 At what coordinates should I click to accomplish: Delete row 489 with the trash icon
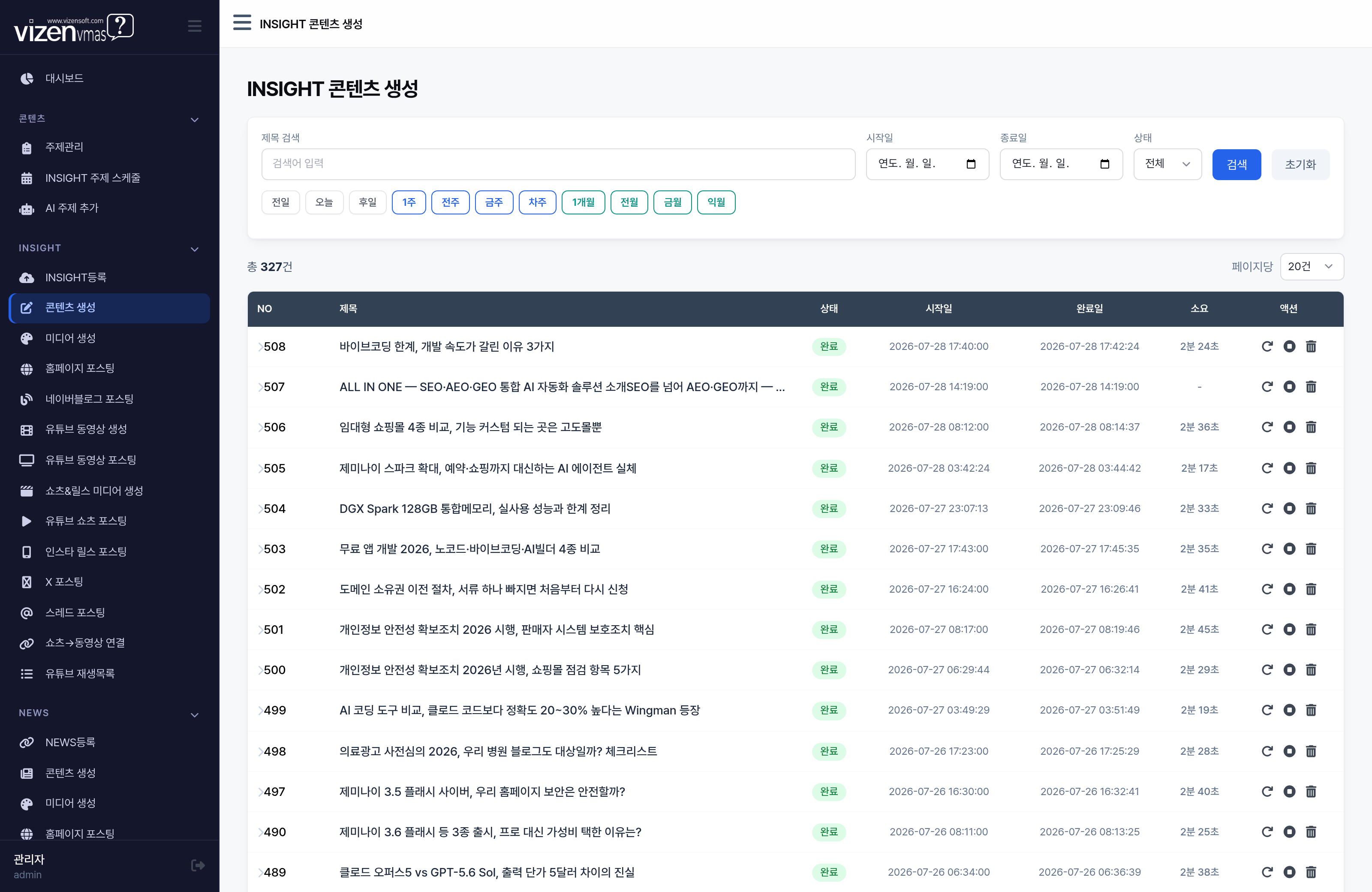1311,872
